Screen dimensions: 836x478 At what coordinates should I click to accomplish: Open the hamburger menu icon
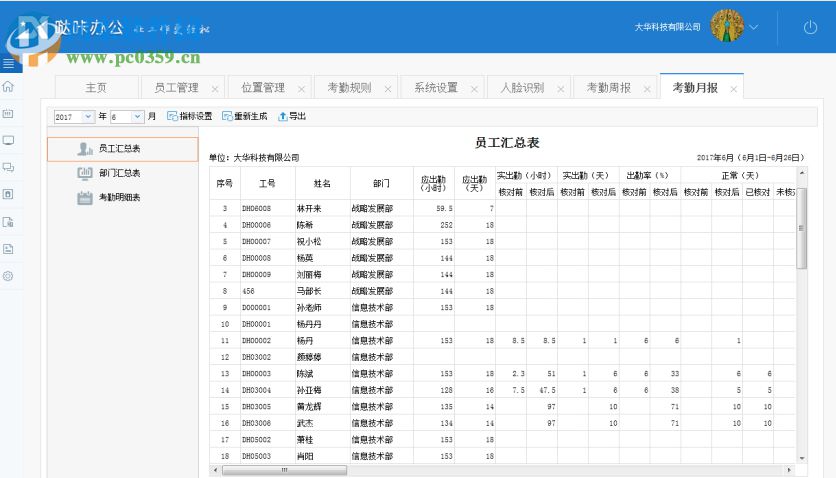[9, 64]
